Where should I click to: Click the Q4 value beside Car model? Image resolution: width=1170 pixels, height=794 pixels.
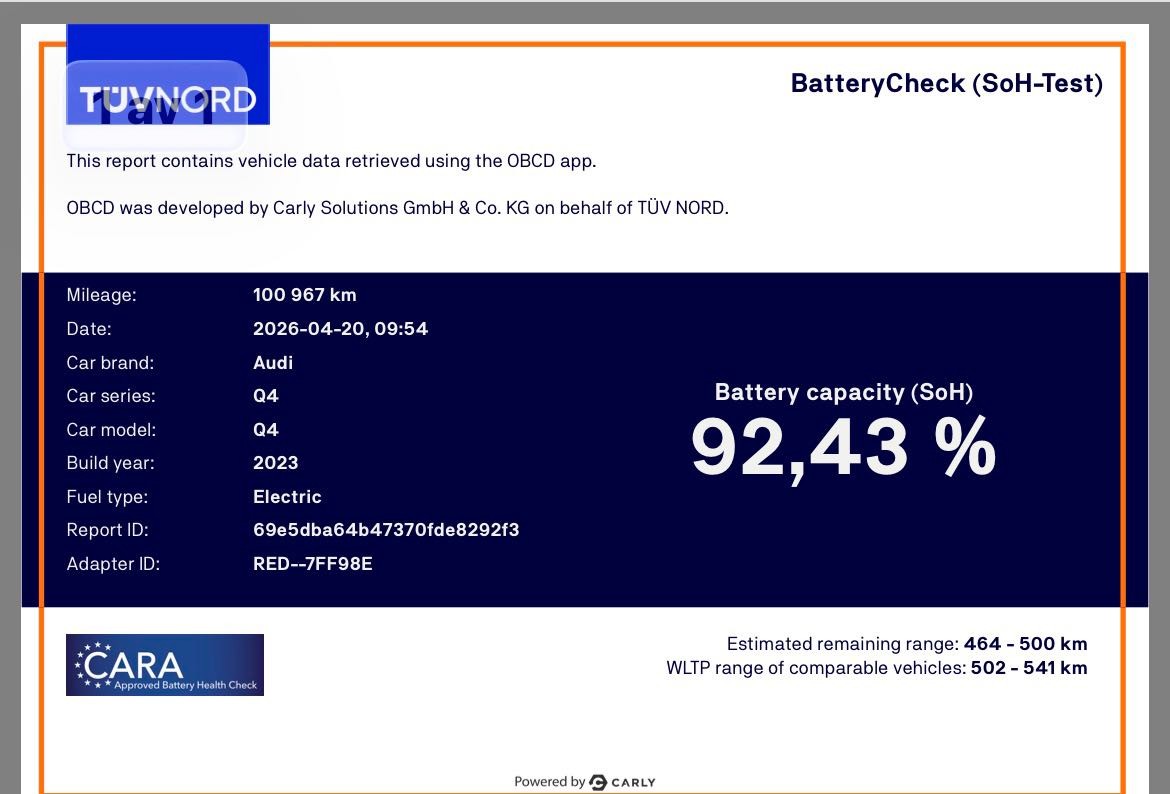266,430
